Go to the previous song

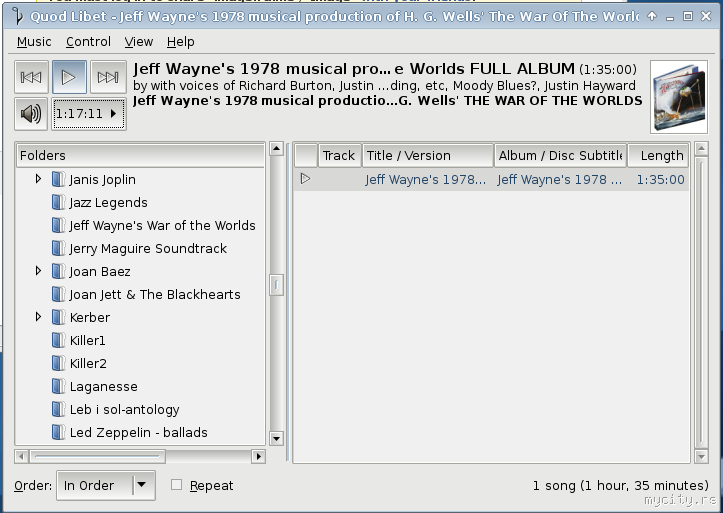click(x=31, y=77)
